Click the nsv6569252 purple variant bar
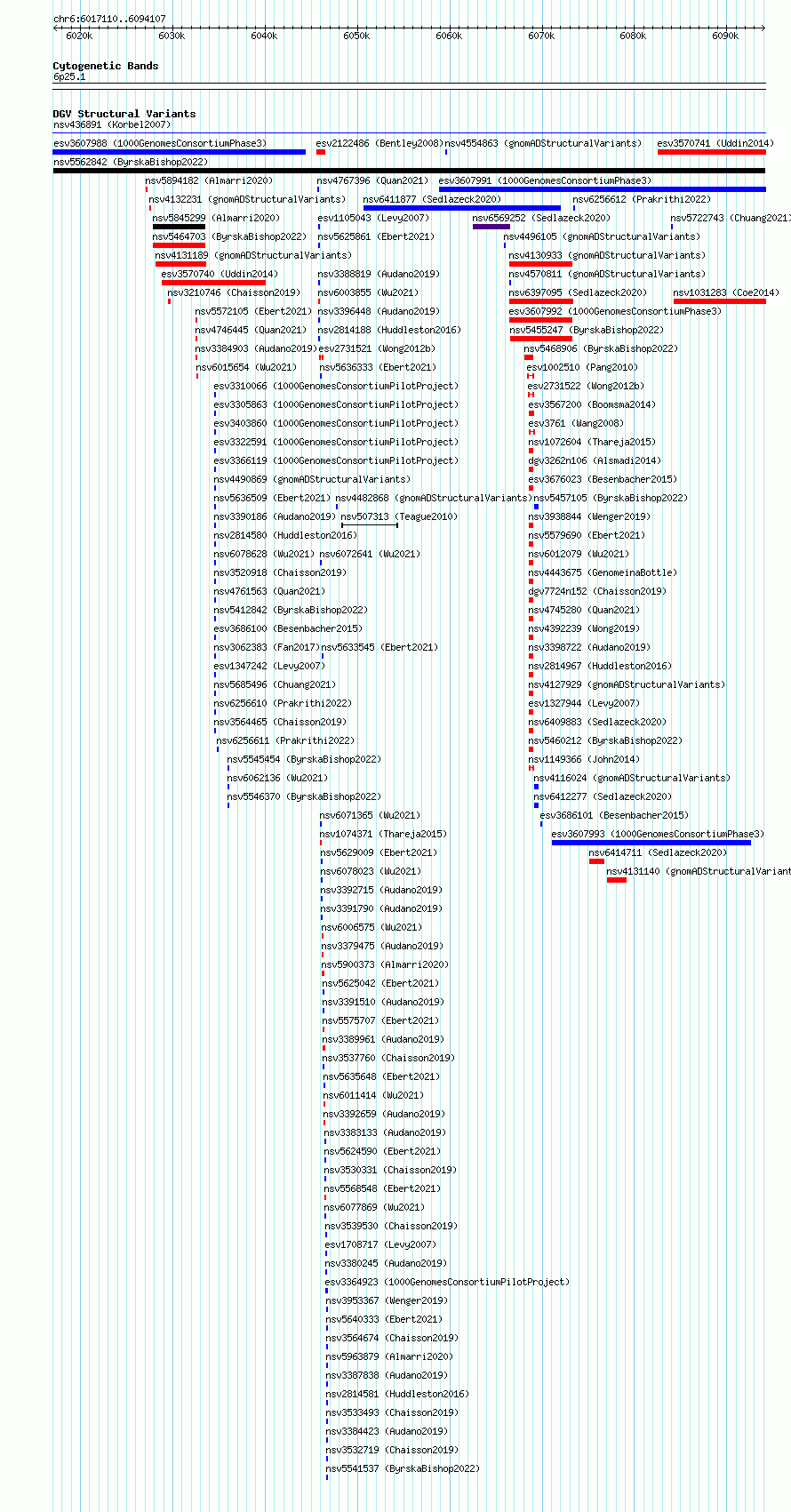 point(491,227)
